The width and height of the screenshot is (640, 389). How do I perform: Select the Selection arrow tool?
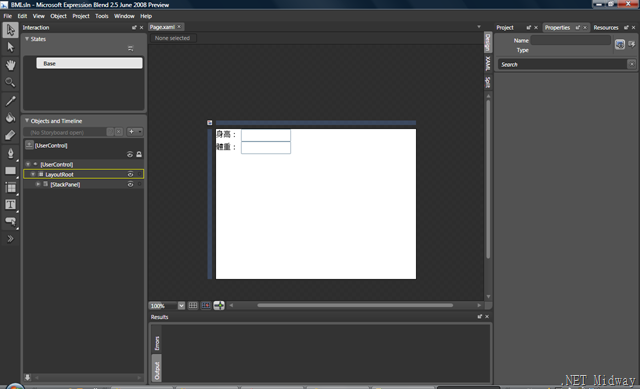pyautogui.click(x=10, y=30)
